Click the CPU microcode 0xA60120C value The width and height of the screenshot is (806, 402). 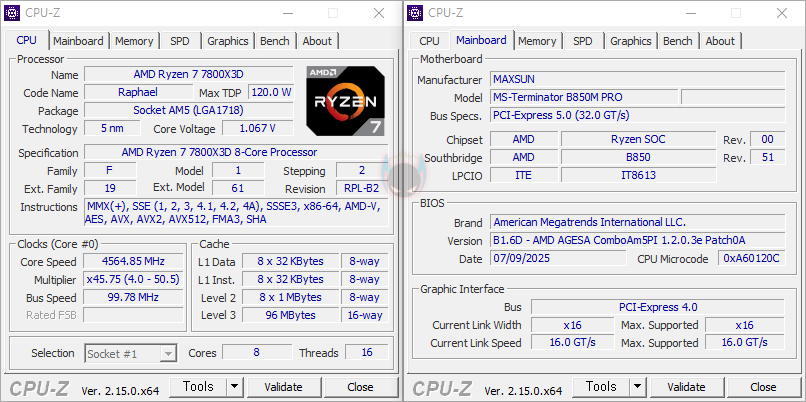752,258
